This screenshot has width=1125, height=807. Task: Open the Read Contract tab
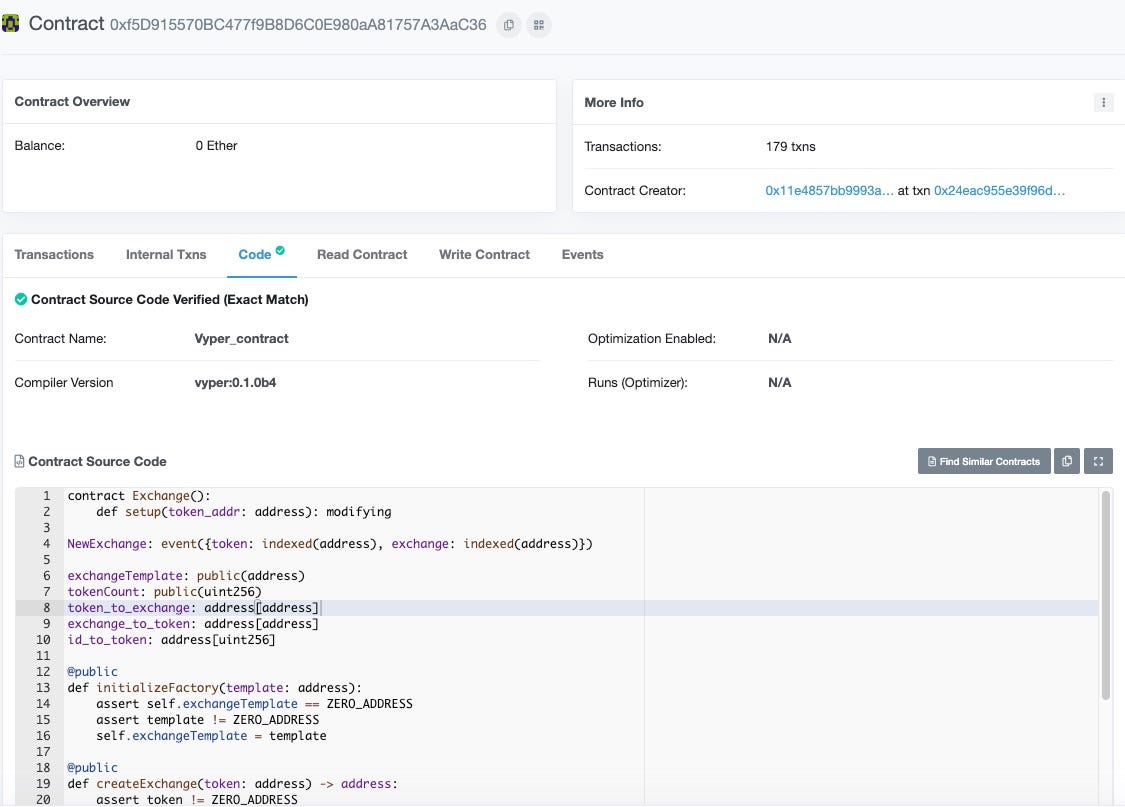pos(362,255)
